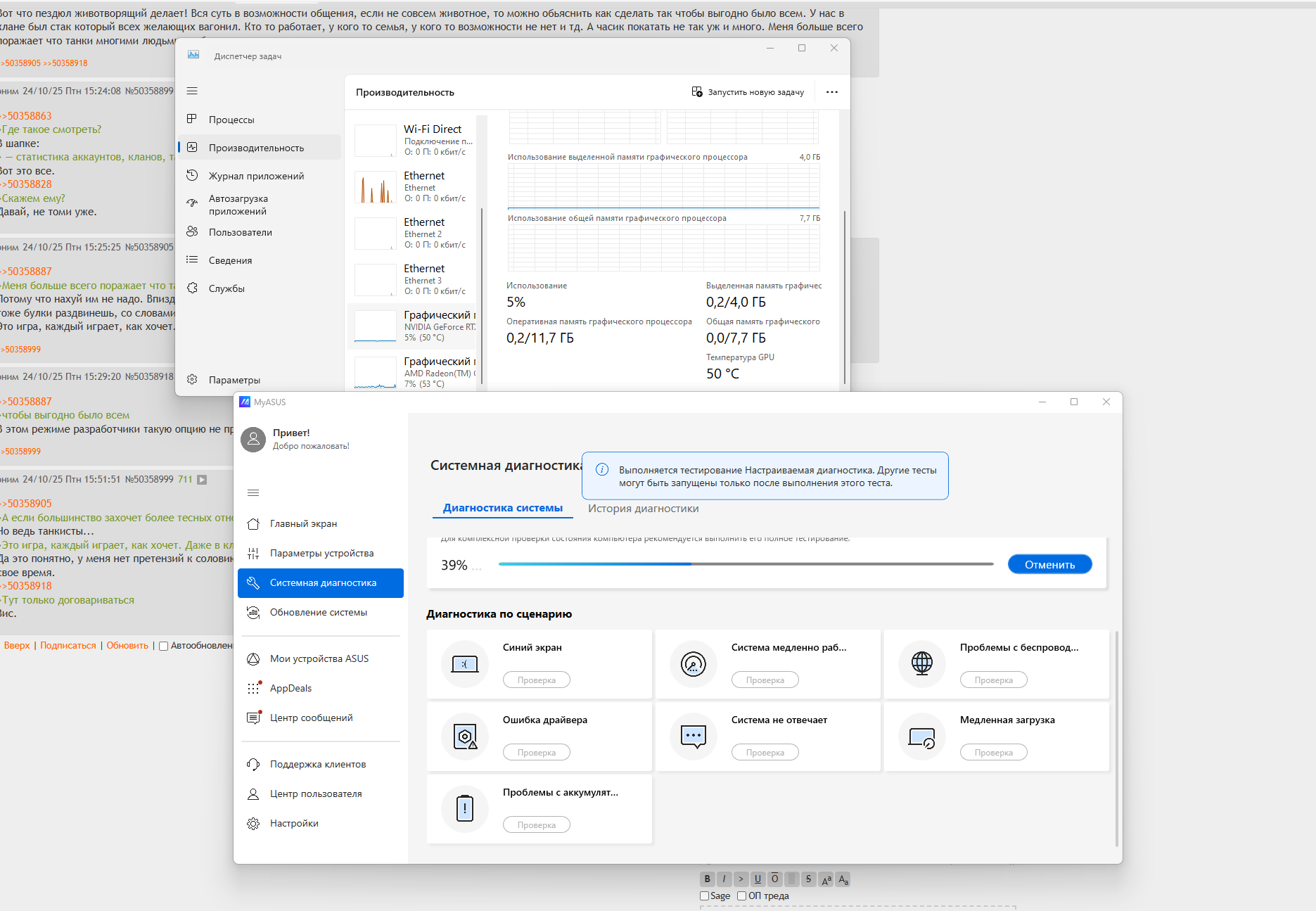
Task: Select Системная диагностика in MyASUS sidebar
Action: click(321, 583)
